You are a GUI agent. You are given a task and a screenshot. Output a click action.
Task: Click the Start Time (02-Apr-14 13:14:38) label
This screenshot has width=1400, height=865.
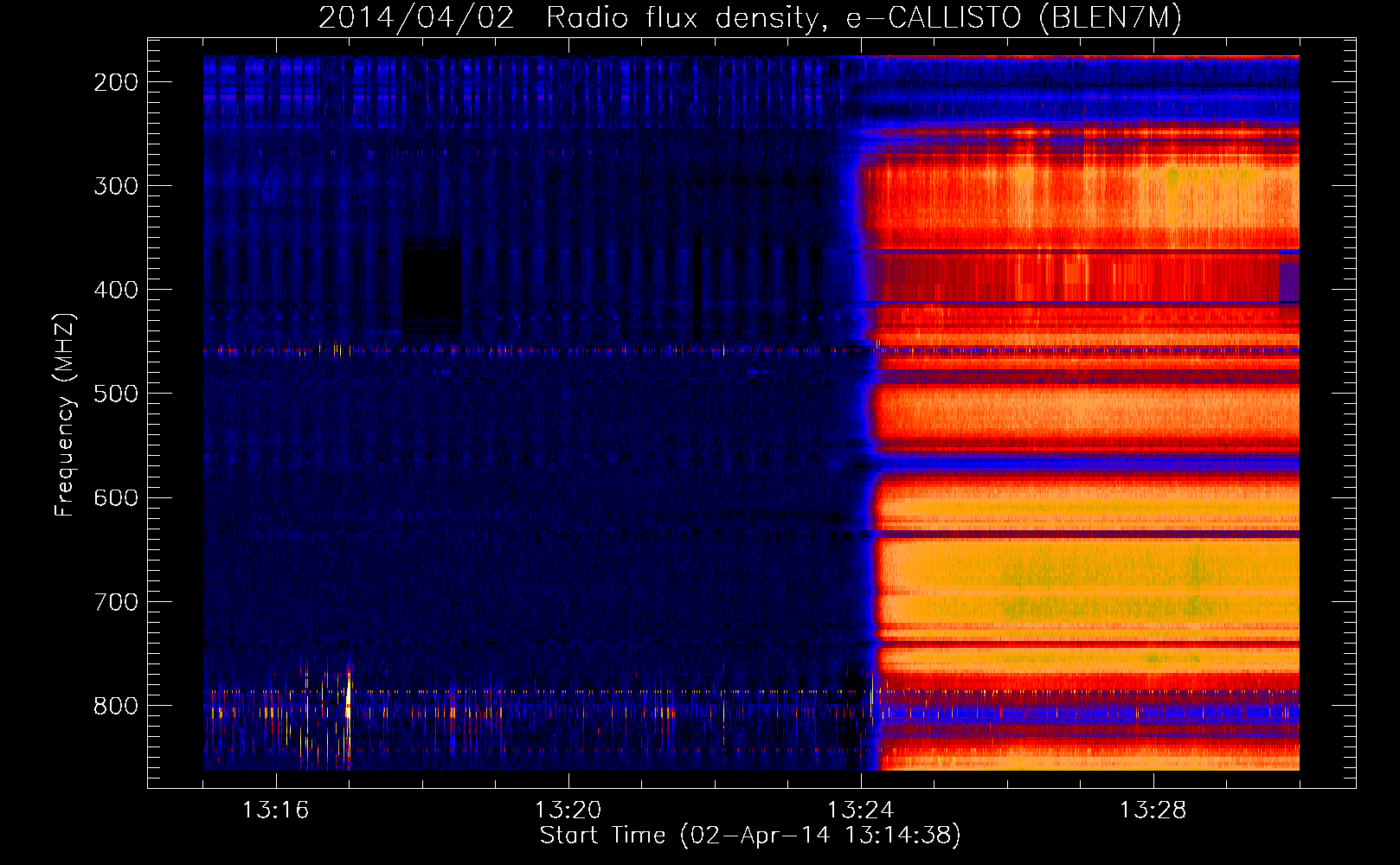pos(750,836)
